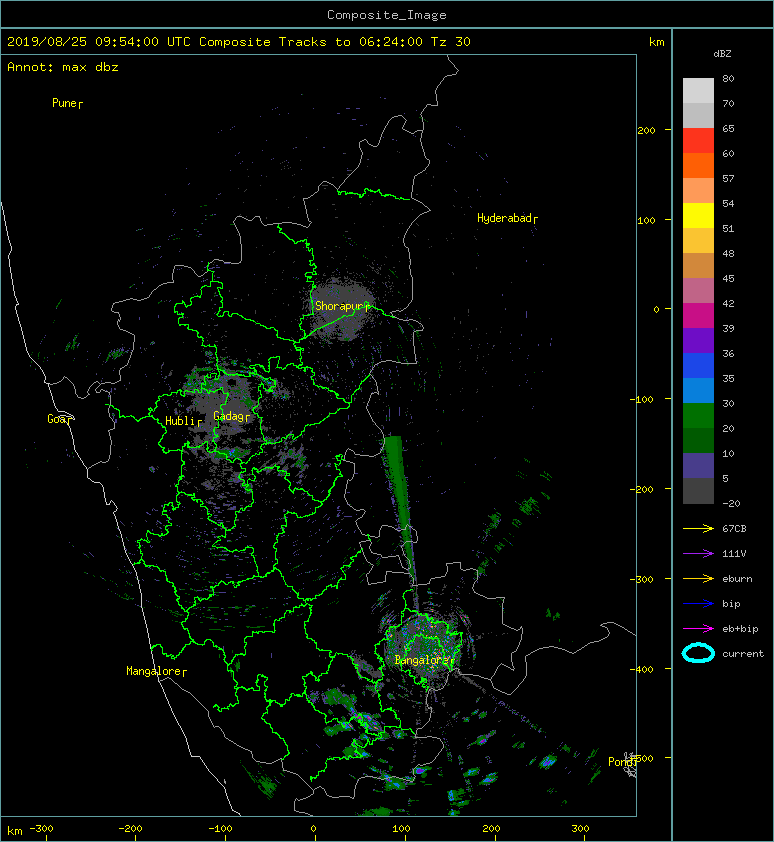Viewport: 774px width, 842px height.
Task: Click the 0 mark on the horizontal axis
Action: coord(314,829)
